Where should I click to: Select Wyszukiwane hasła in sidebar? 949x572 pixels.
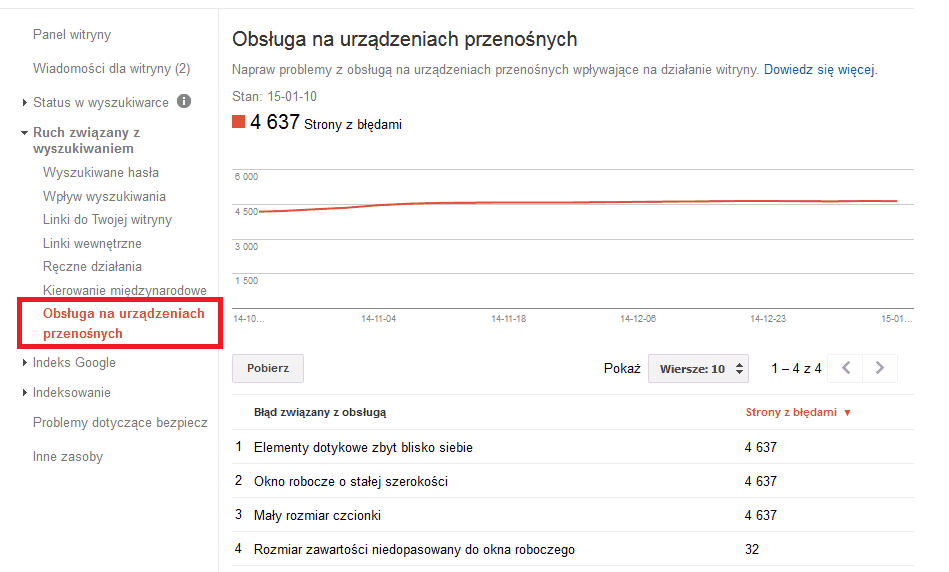point(101,173)
